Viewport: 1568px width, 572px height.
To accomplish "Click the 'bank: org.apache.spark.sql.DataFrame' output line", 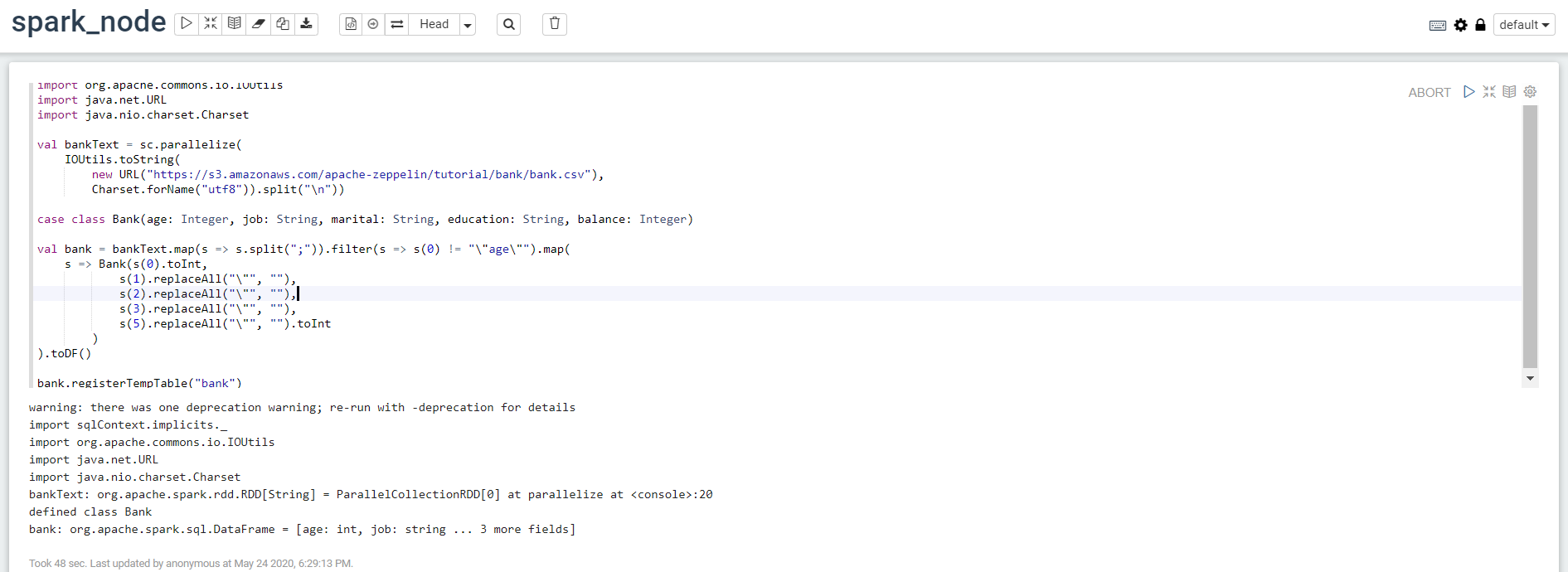I will point(302,530).
